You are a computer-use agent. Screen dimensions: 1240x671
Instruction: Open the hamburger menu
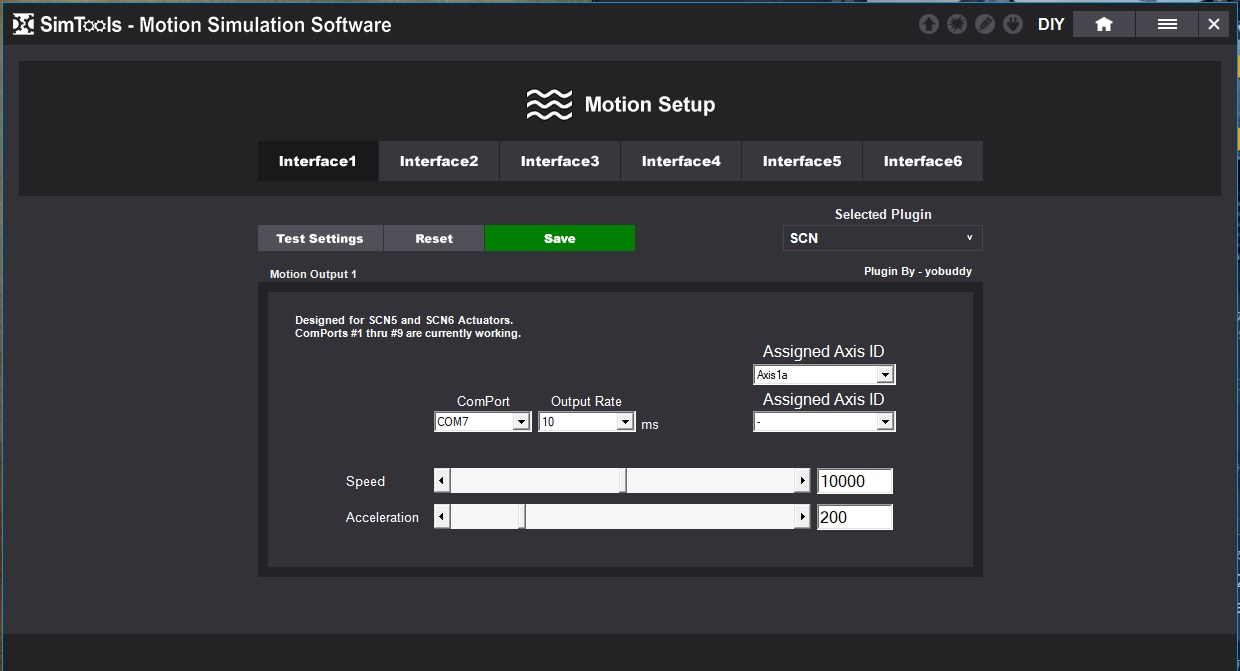[x=1167, y=24]
